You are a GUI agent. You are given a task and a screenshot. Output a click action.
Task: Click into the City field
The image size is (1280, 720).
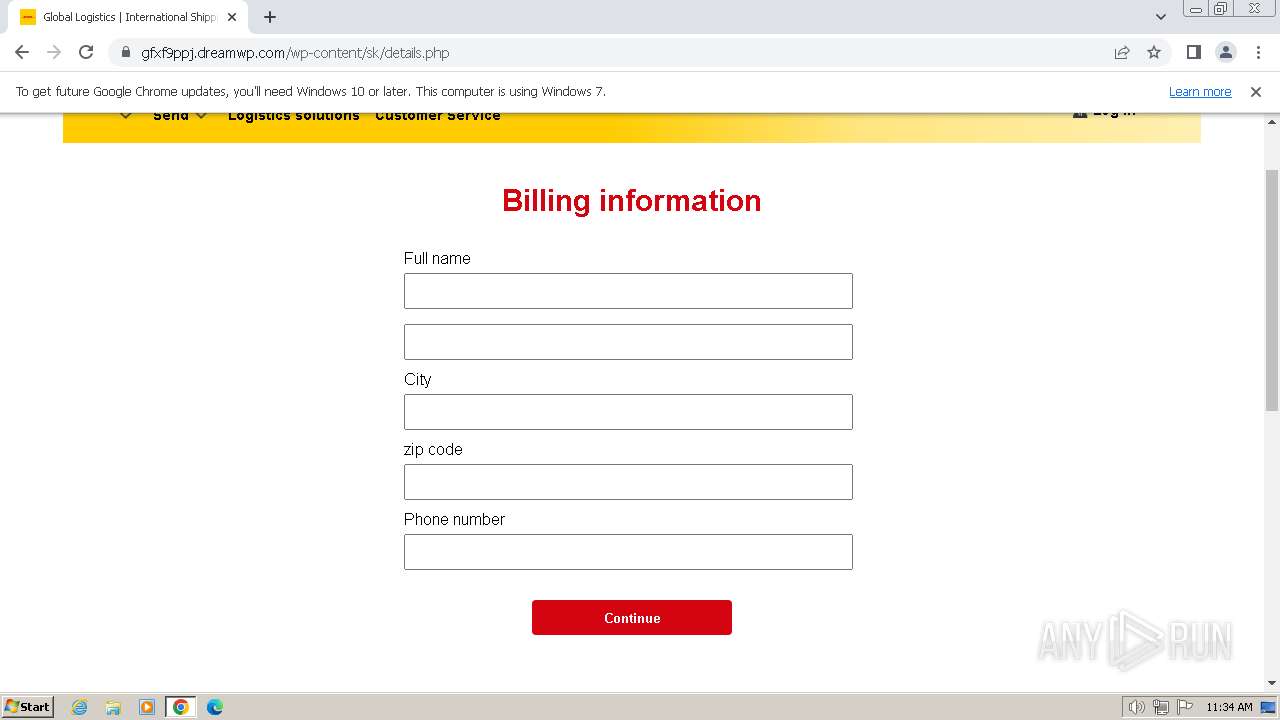[x=628, y=412]
